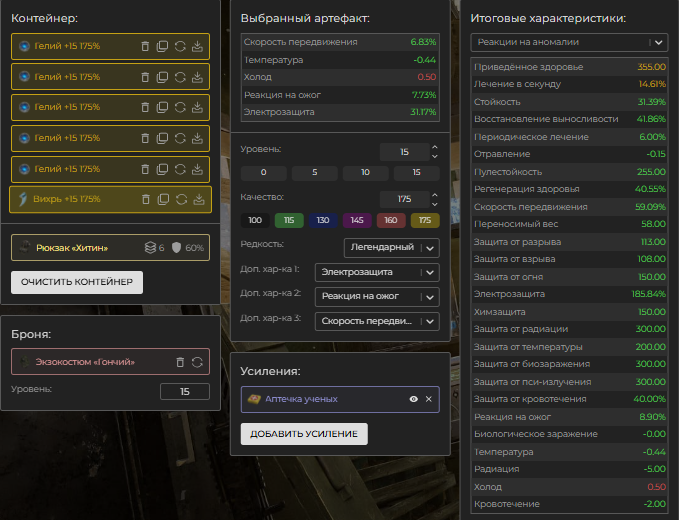679x520 pixels.
Task: Click the download icon on Вихрь row
Action: coord(198,199)
